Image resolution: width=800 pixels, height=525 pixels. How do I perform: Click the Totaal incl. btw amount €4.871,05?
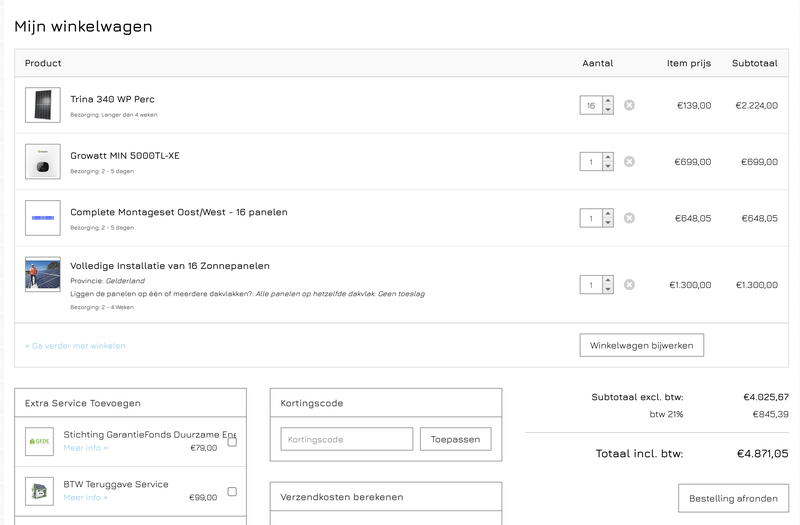(763, 454)
